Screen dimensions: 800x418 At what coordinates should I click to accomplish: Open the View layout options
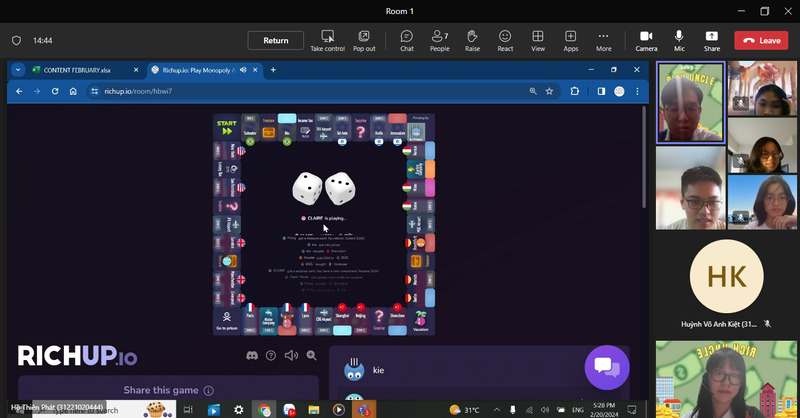(538, 41)
